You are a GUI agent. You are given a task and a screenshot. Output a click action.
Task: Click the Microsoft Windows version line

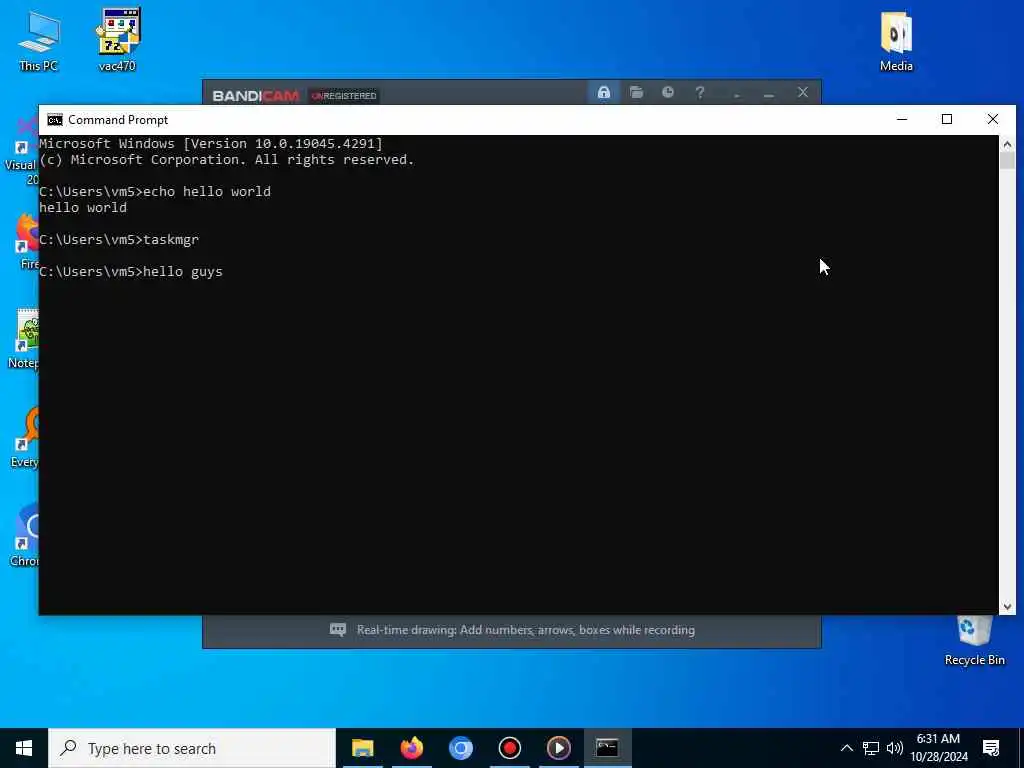(x=210, y=144)
